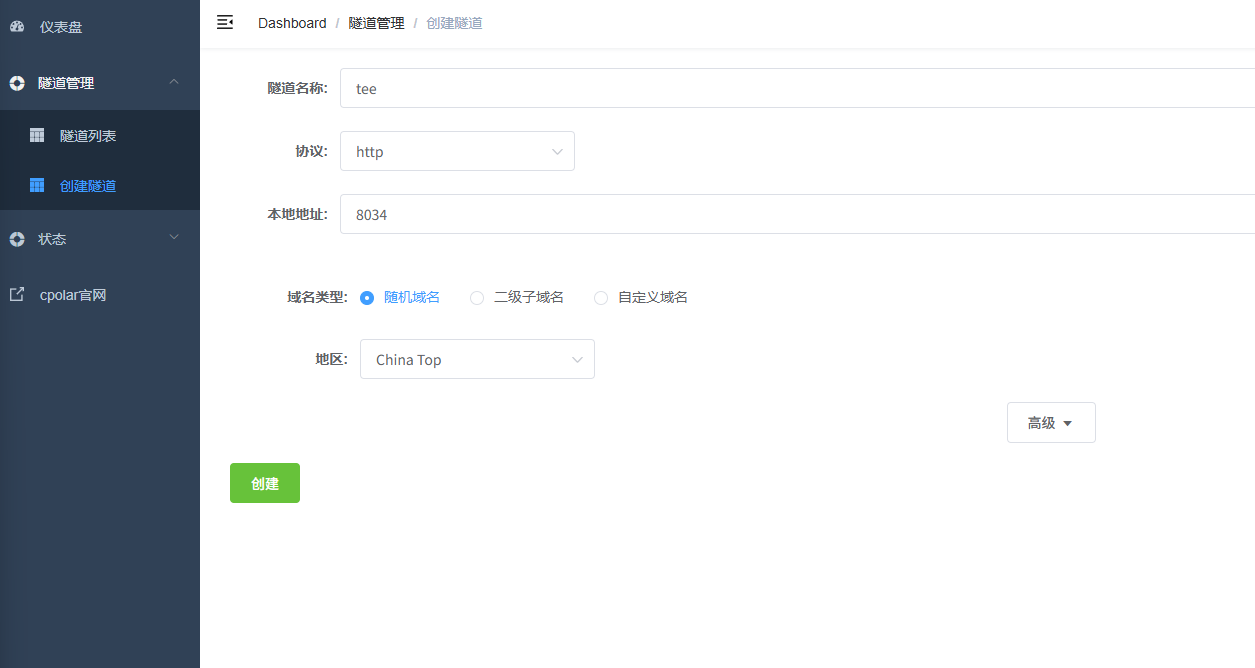Open 隧道列表 in the sidebar

pos(88,135)
